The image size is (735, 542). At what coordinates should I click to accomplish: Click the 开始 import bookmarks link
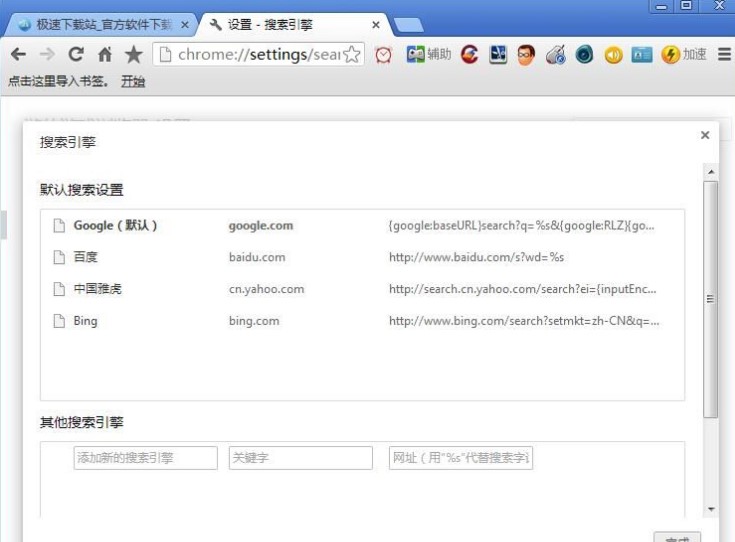click(133, 81)
